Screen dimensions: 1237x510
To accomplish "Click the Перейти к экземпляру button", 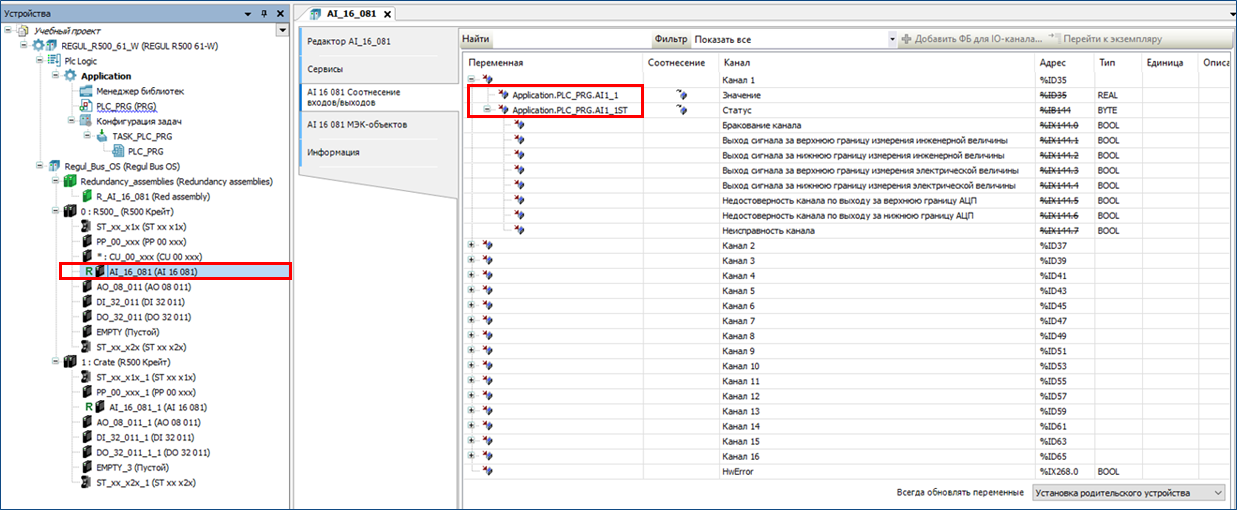I will (x=1105, y=39).
